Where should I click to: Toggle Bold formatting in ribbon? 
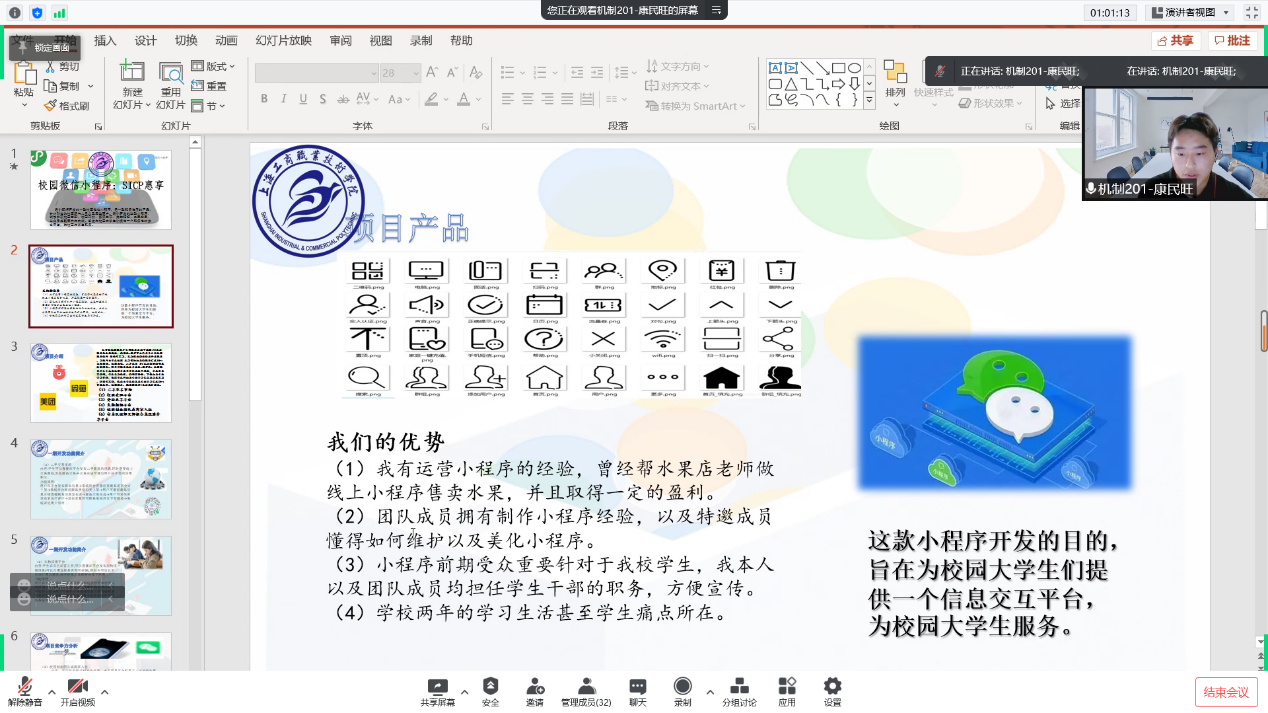[264, 99]
